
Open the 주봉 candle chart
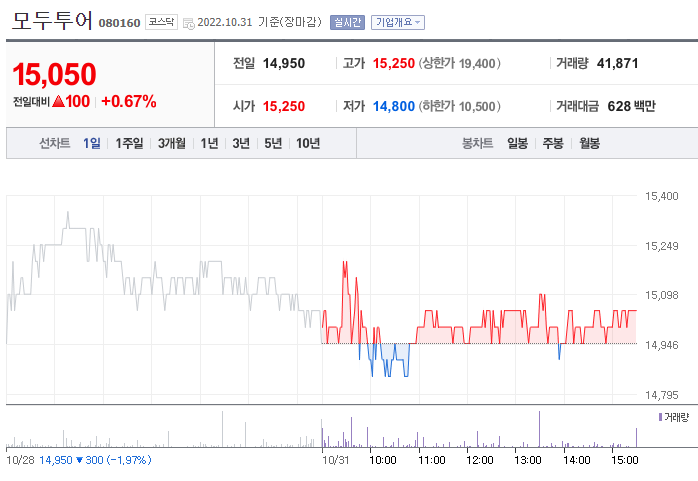click(553, 143)
